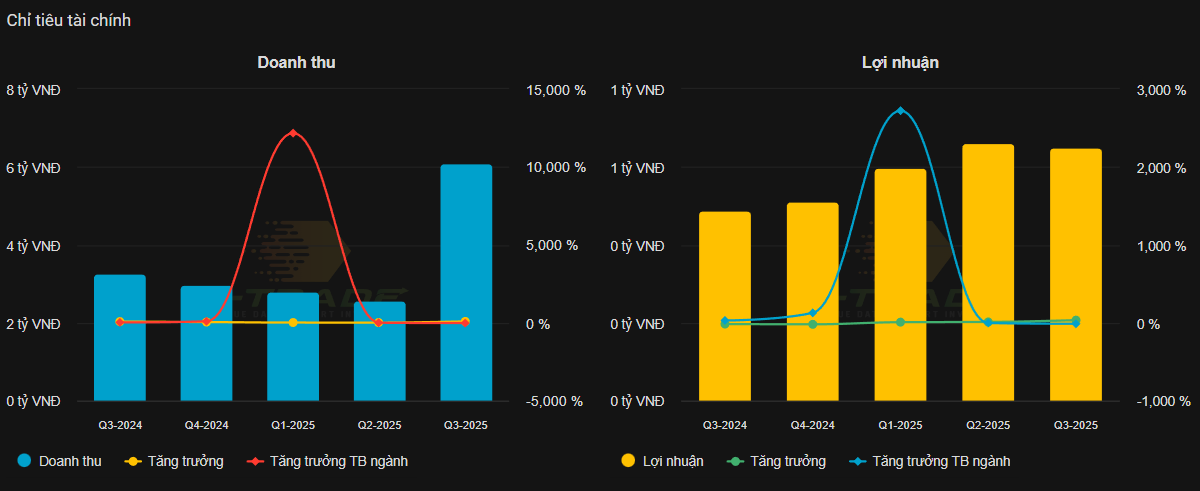
Task: Click the Q4-2024 yellow profit bar
Action: coord(812,300)
